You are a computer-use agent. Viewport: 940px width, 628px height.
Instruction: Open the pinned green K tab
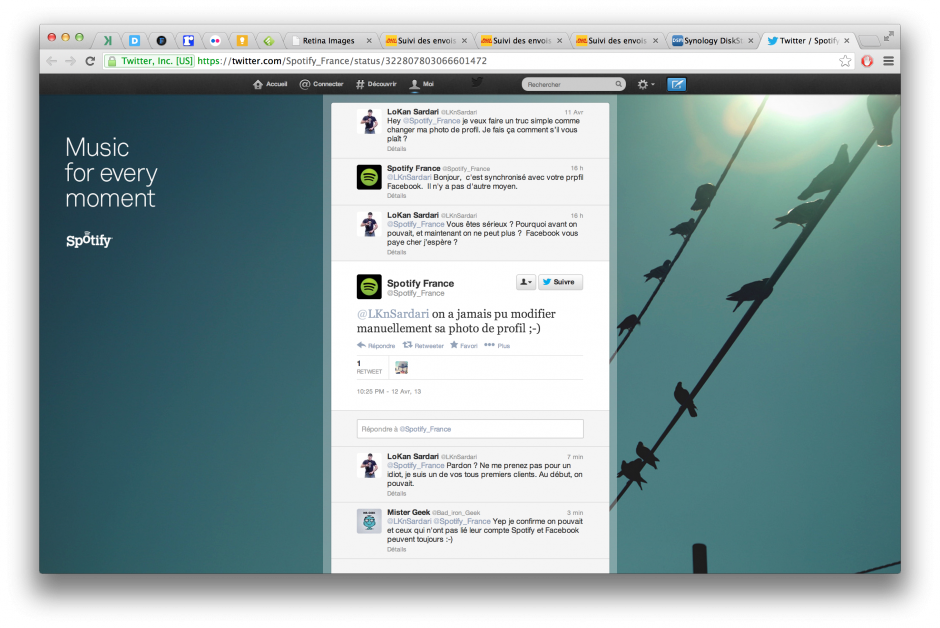click(108, 41)
